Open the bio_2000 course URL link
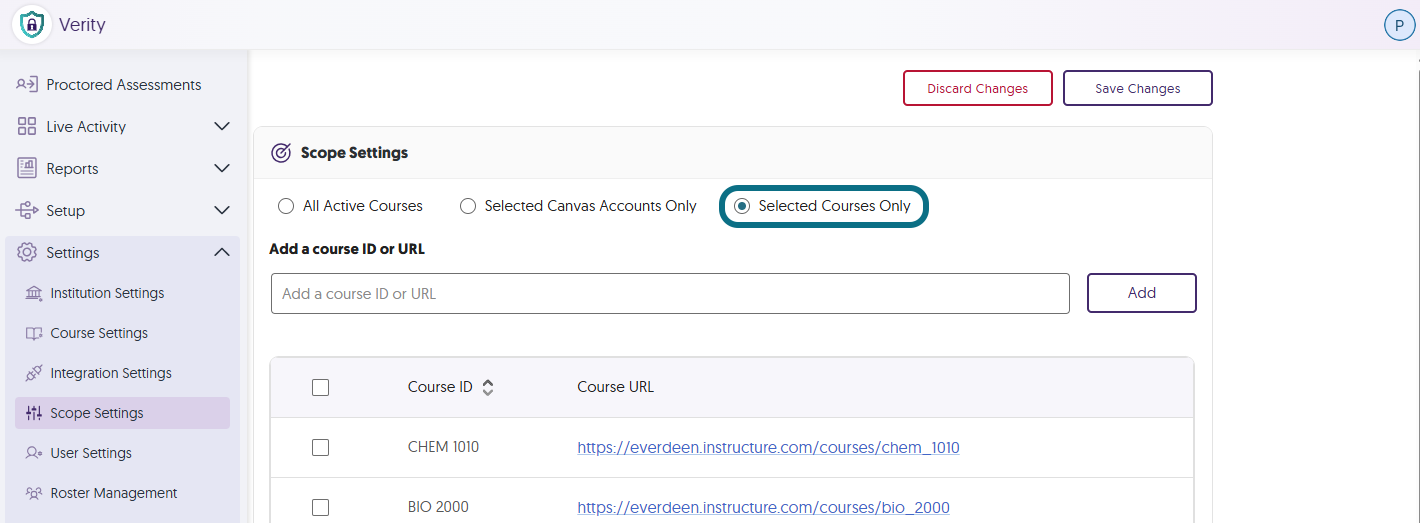 pos(763,508)
